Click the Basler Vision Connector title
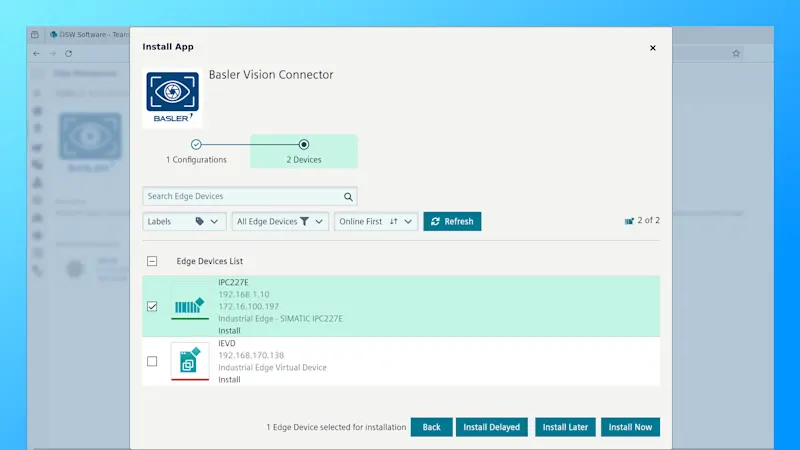The height and width of the screenshot is (450, 800). (271, 74)
